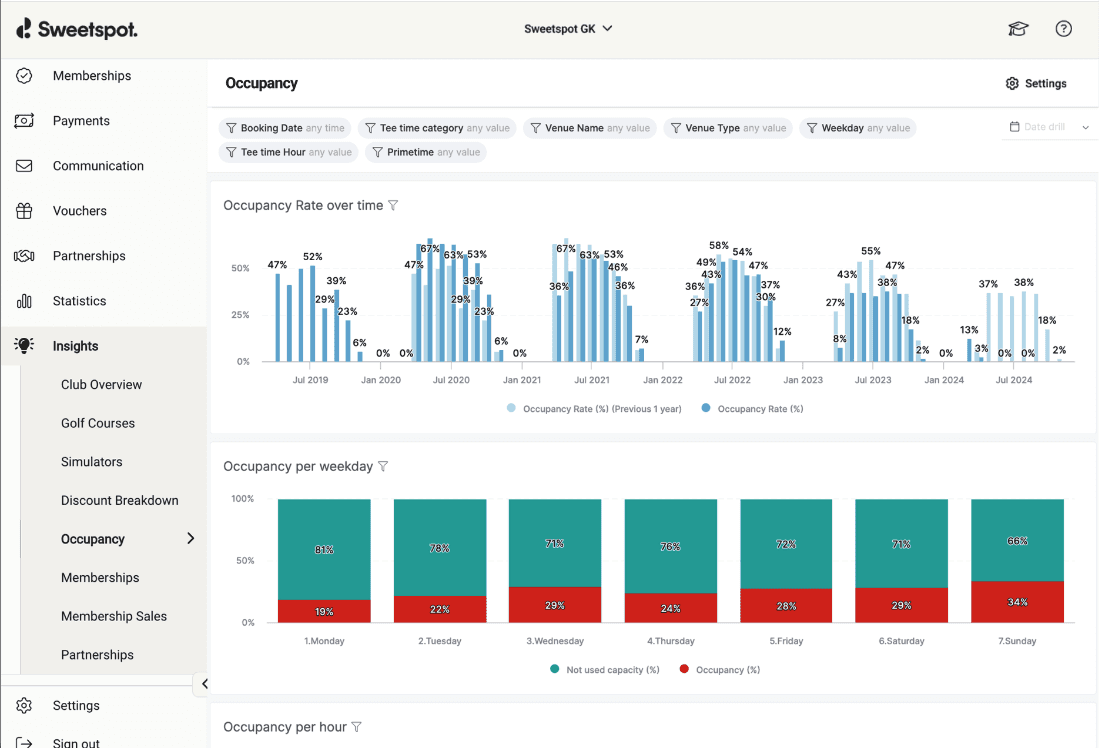Go to Golf Courses insights

click(x=97, y=423)
